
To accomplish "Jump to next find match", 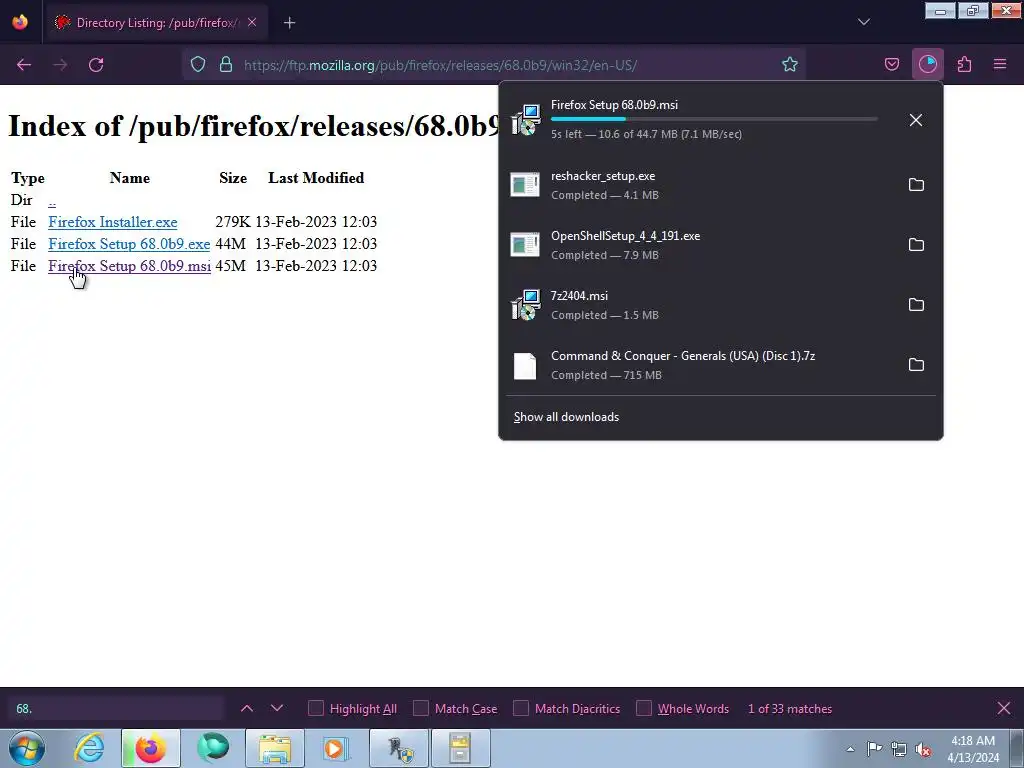I will pos(277,709).
